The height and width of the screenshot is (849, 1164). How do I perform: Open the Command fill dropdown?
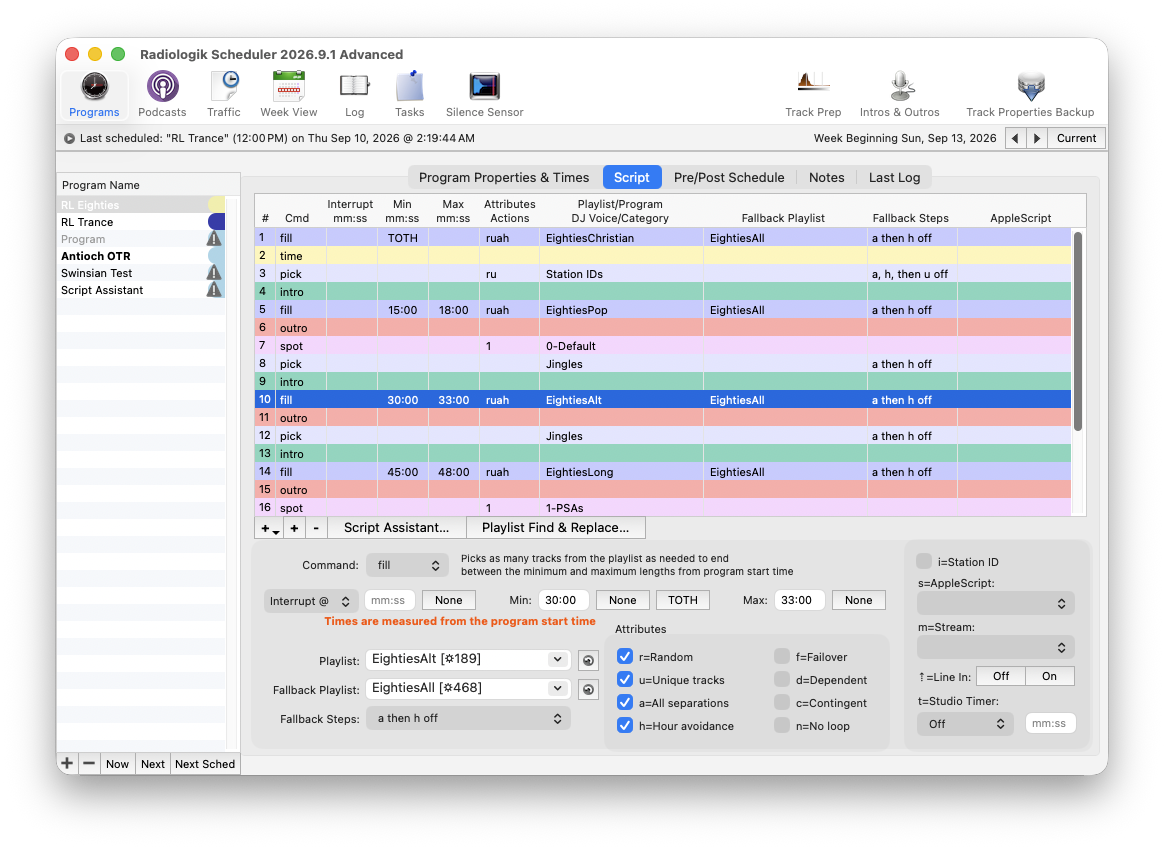pos(408,566)
